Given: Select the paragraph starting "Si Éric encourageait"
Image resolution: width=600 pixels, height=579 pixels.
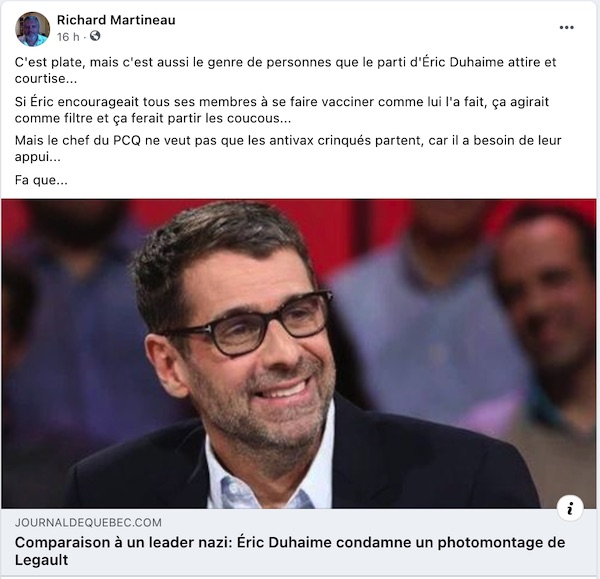Looking at the screenshot, I should [x=282, y=110].
